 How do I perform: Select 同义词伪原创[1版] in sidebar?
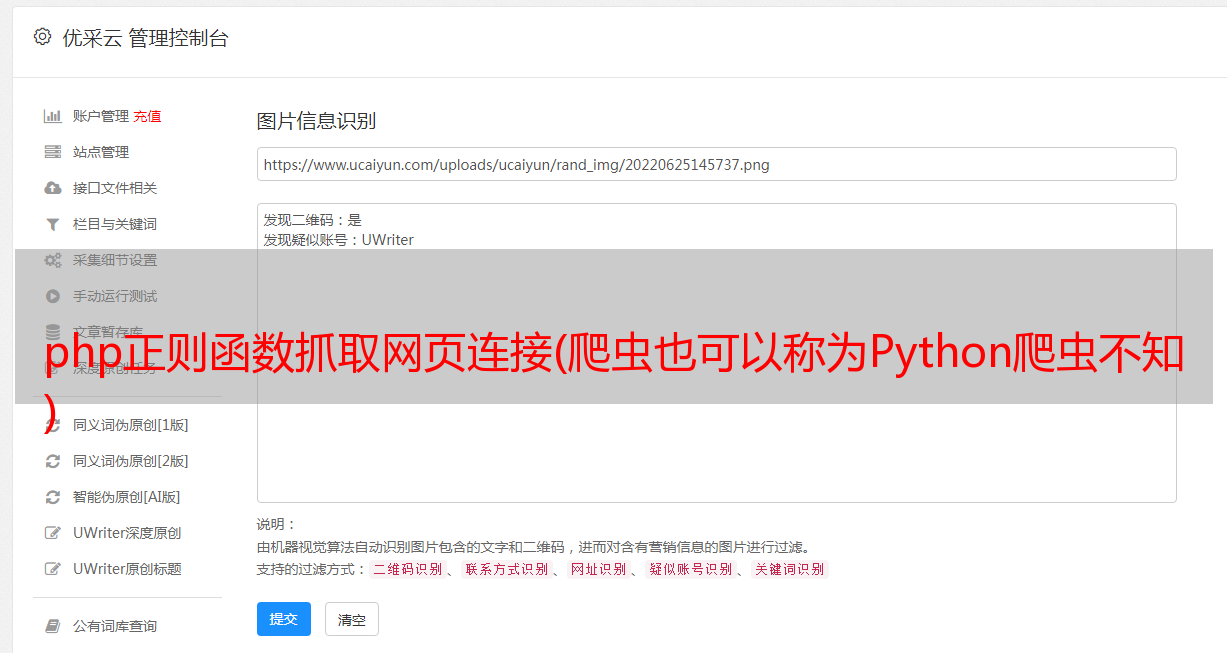131,425
